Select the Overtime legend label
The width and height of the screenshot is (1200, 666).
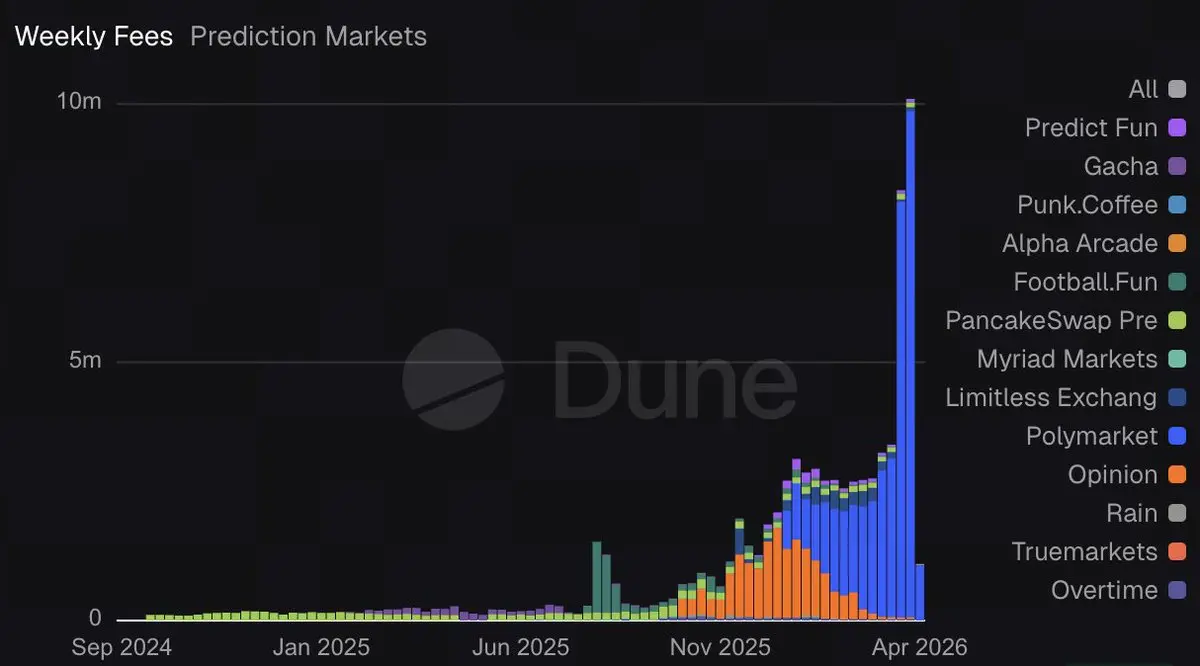point(1105,590)
